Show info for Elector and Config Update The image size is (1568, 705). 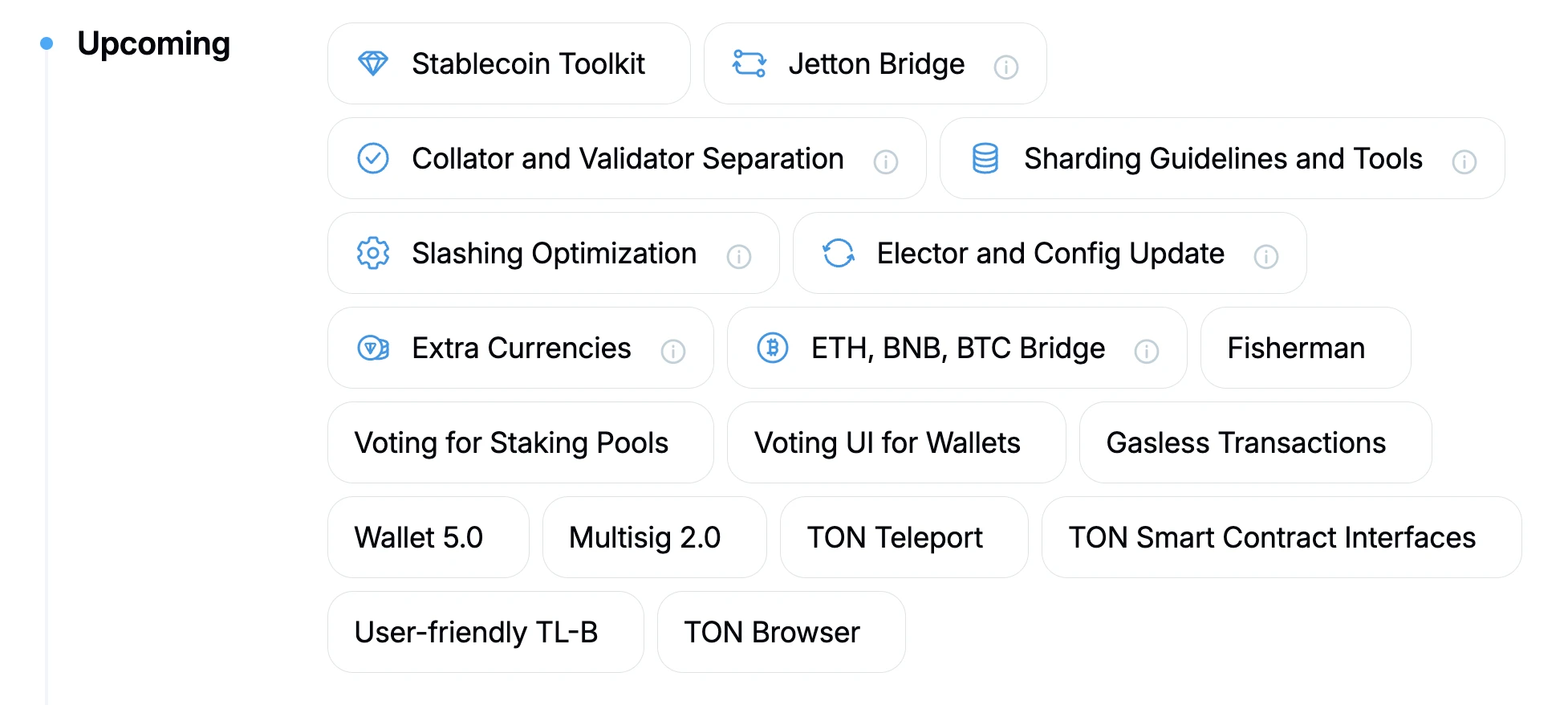click(x=1266, y=256)
